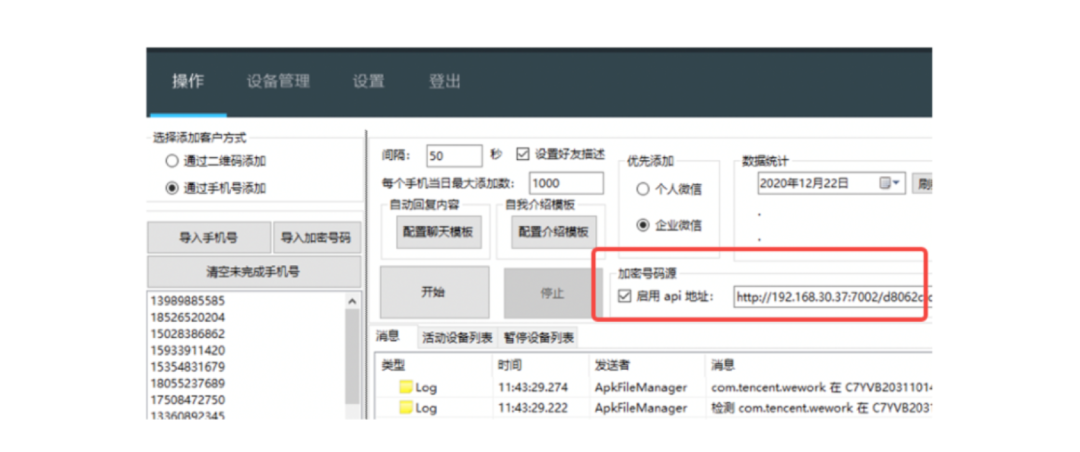This screenshot has width=1080, height=452.
Task: Select phone number 15354831679
Action: coord(187,367)
